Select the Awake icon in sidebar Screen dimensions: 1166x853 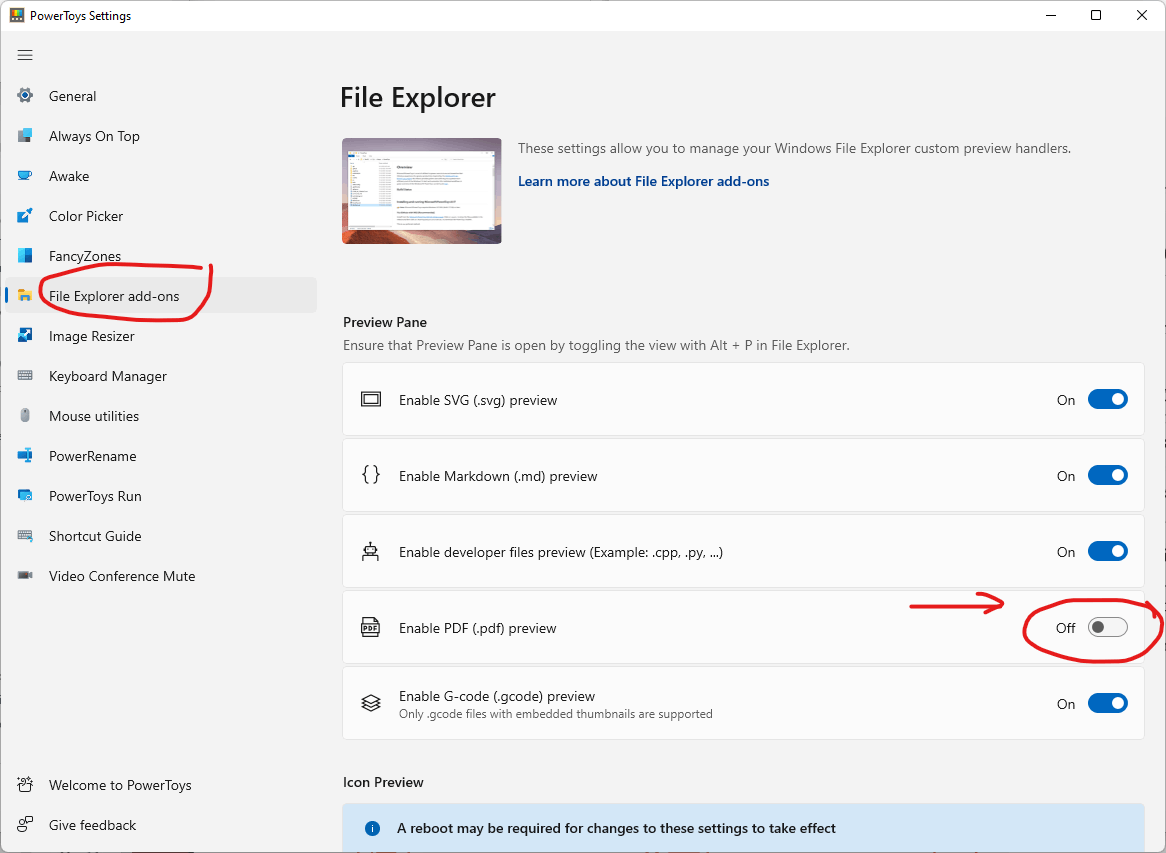coord(24,175)
